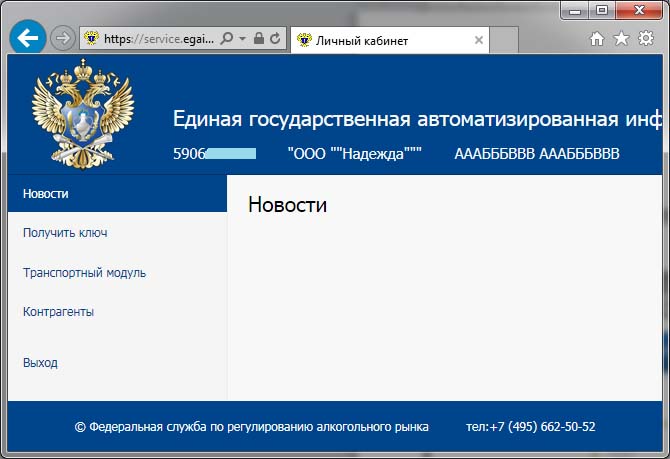Click the search magnifier in address bar
The image size is (670, 459).
click(x=226, y=39)
